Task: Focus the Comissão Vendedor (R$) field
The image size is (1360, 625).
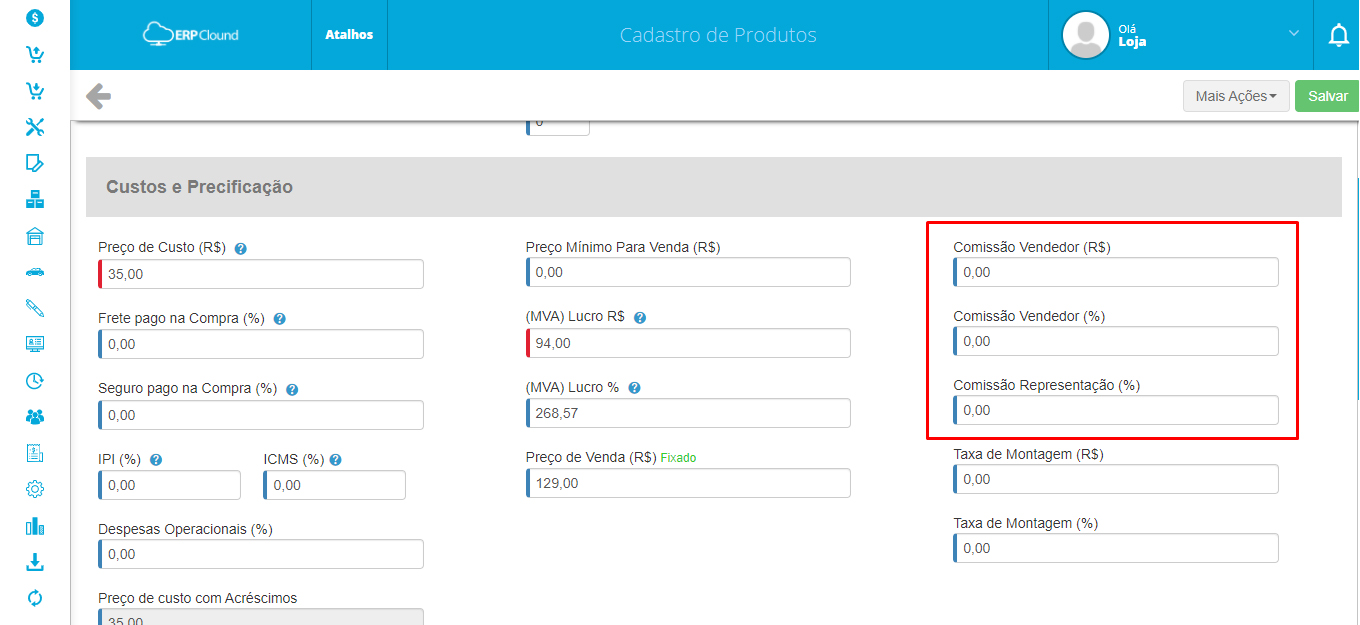Action: coord(1116,272)
